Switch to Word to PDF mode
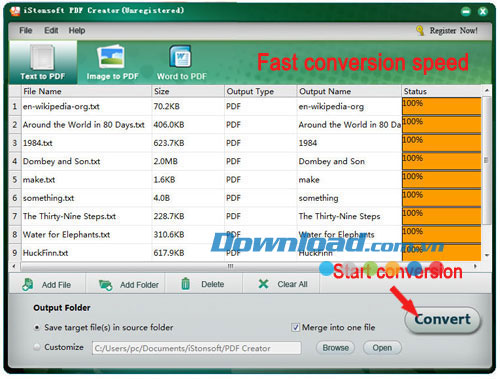The height and width of the screenshot is (379, 500). tap(182, 62)
